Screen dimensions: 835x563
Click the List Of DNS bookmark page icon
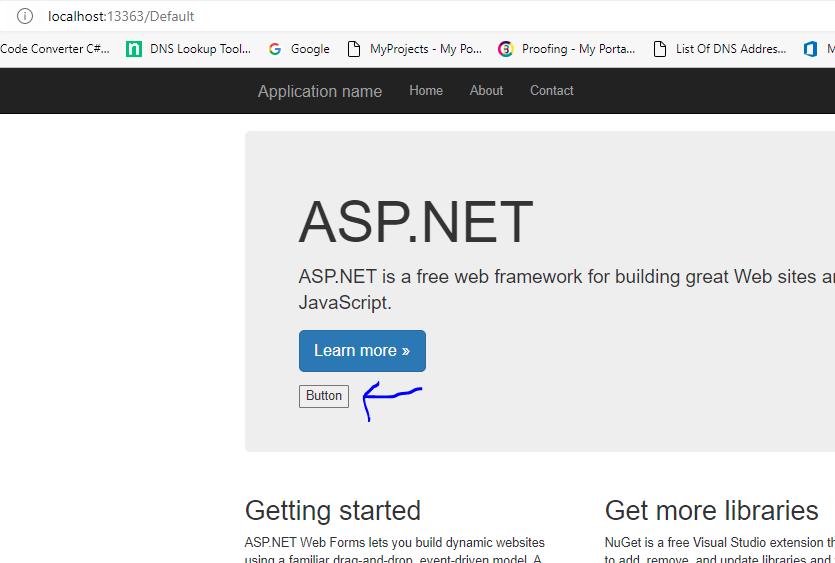coord(660,49)
